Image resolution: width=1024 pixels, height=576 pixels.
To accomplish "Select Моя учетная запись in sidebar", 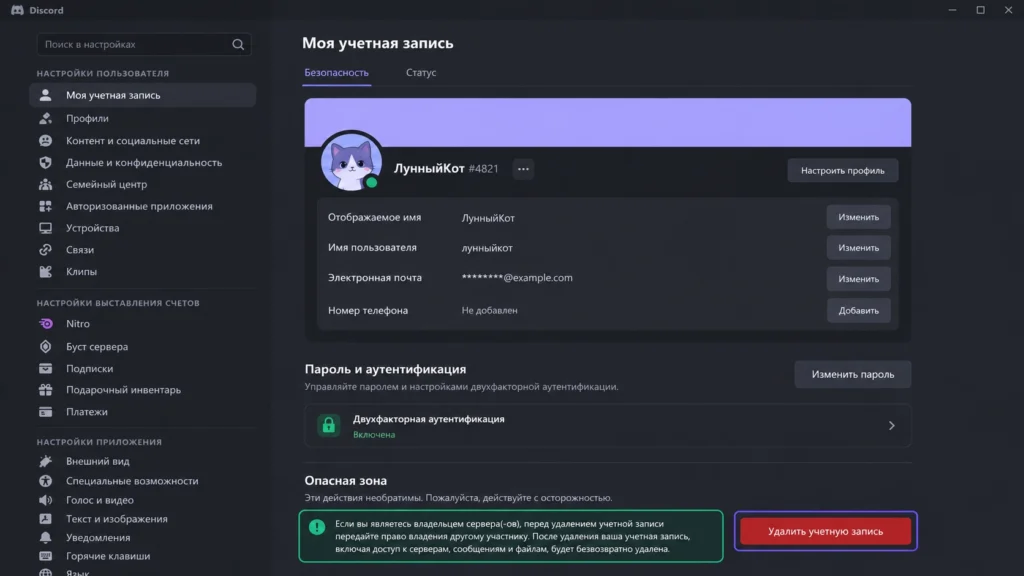I will [142, 95].
